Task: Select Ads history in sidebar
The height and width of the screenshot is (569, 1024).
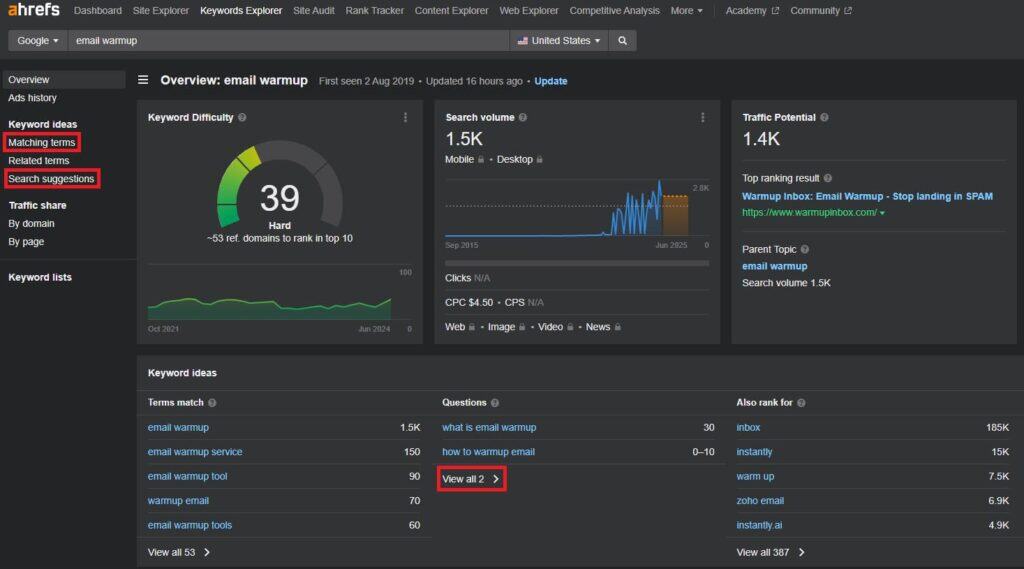Action: click(33, 98)
